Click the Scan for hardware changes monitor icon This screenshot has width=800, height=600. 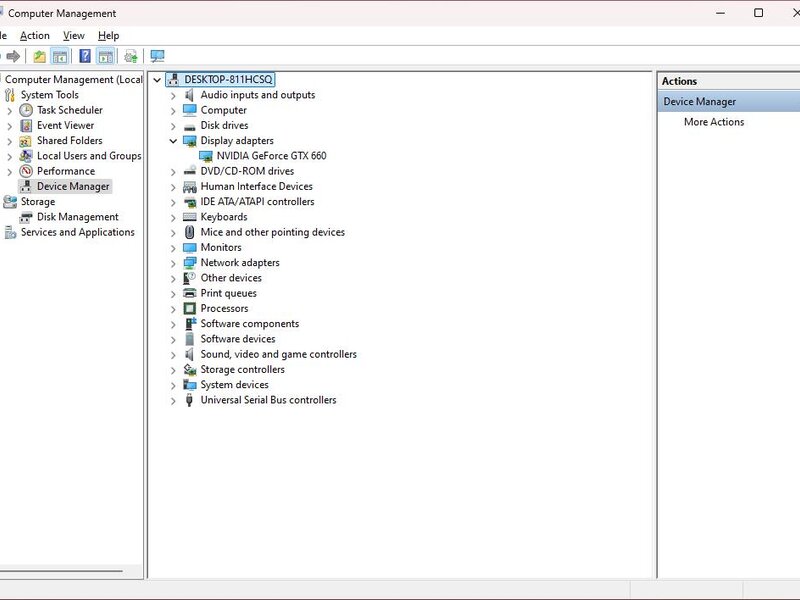[x=157, y=56]
